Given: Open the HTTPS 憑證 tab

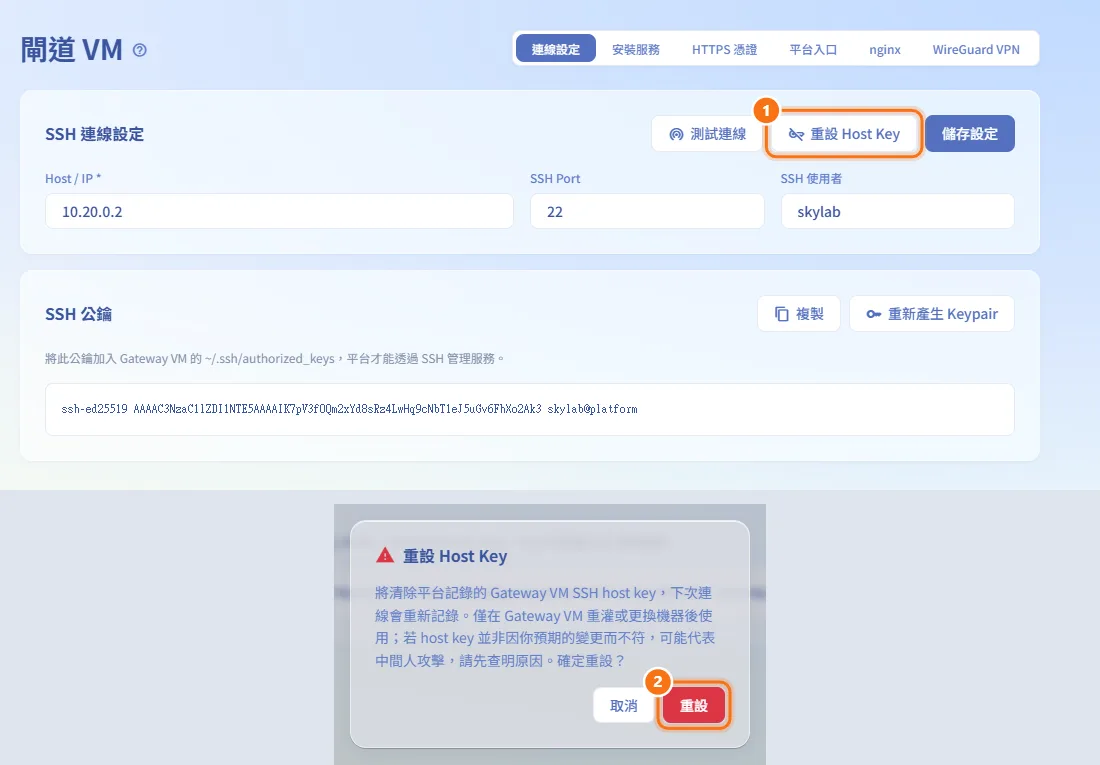Looking at the screenshot, I should pyautogui.click(x=724, y=49).
